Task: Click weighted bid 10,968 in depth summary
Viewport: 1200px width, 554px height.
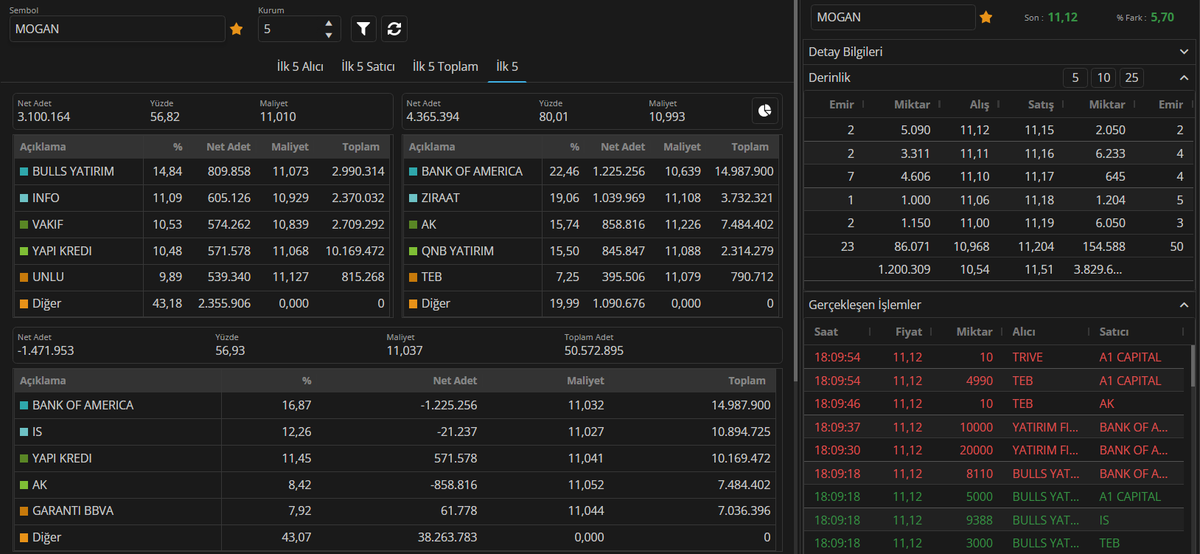Action: click(x=972, y=245)
